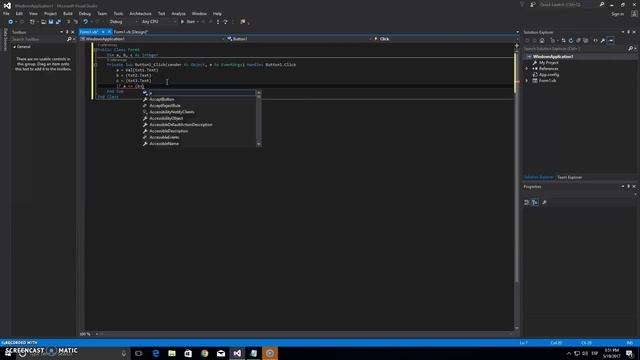The height and width of the screenshot is (360, 640).
Task: Click the Task View taskbar icon
Action: click(x=139, y=353)
